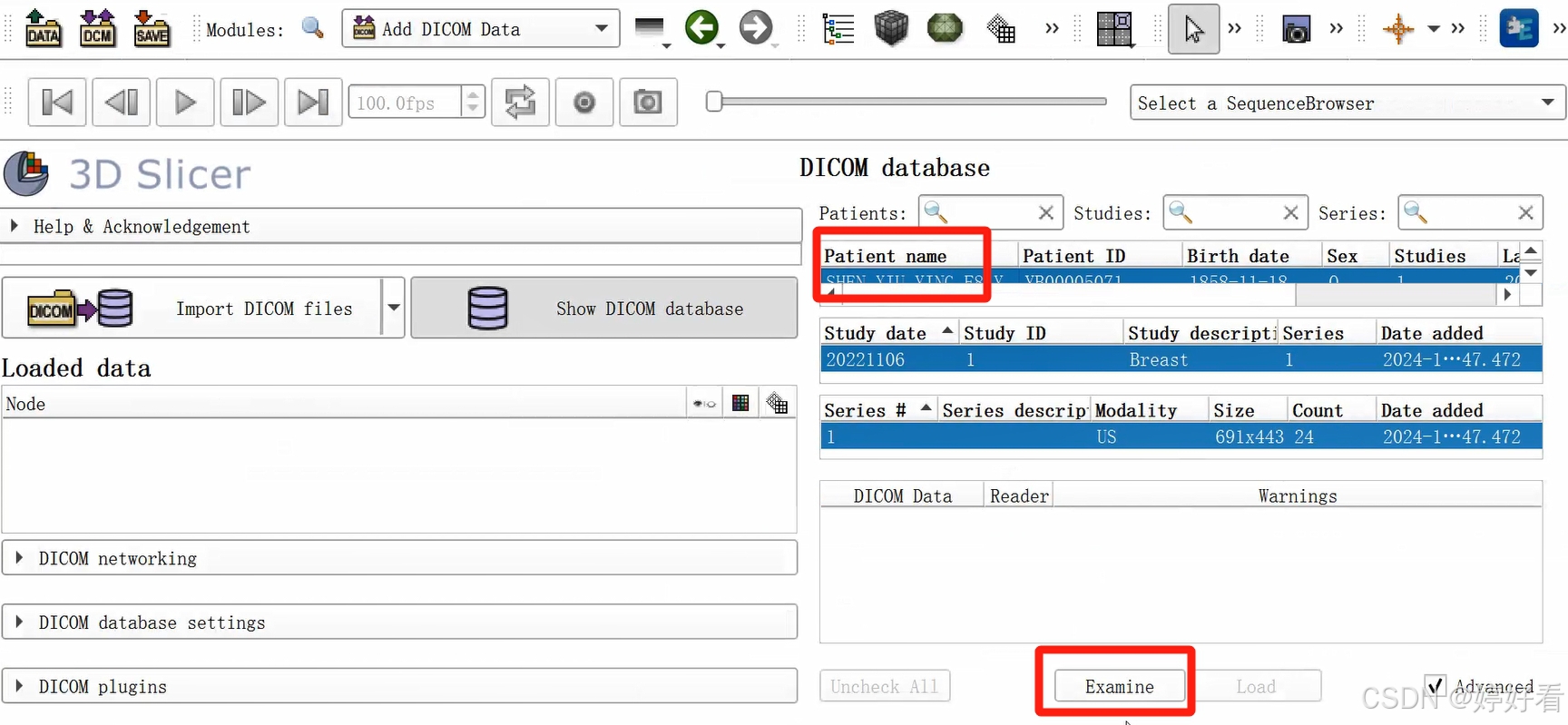This screenshot has width=1568, height=725.
Task: Toggle the Advanced checkbox
Action: (1435, 686)
